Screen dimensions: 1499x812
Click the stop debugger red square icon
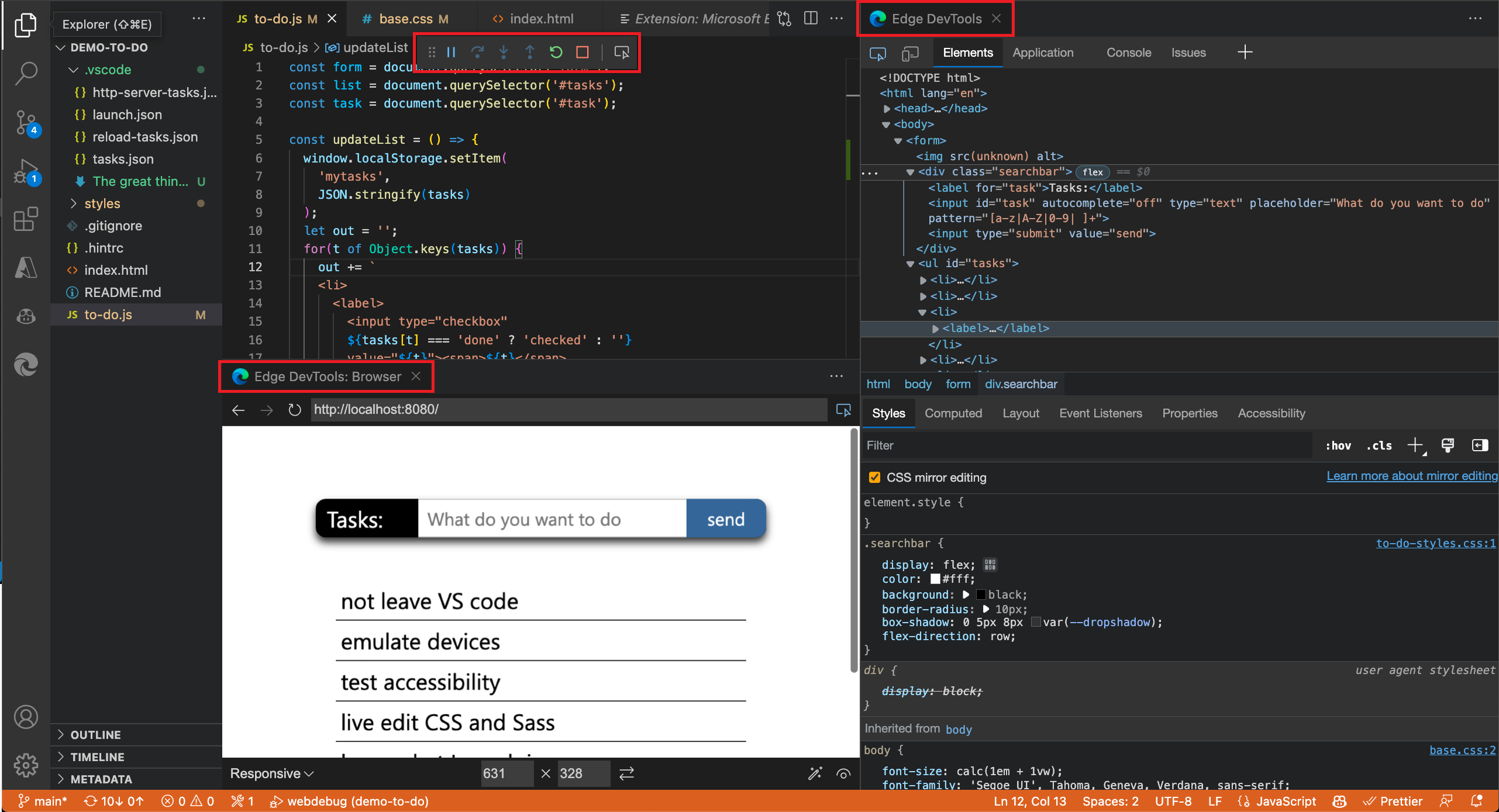582,51
